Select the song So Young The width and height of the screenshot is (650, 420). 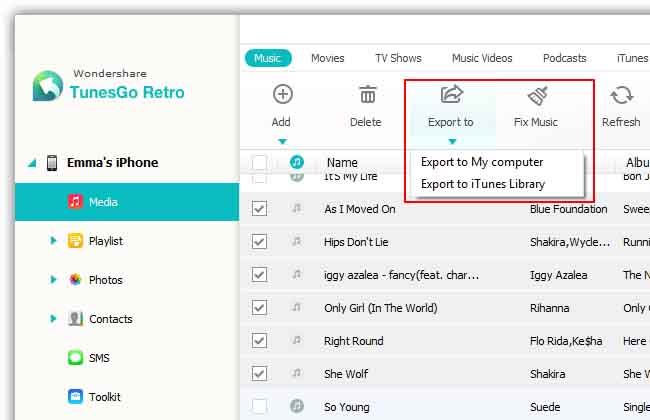pyautogui.click(x=347, y=407)
